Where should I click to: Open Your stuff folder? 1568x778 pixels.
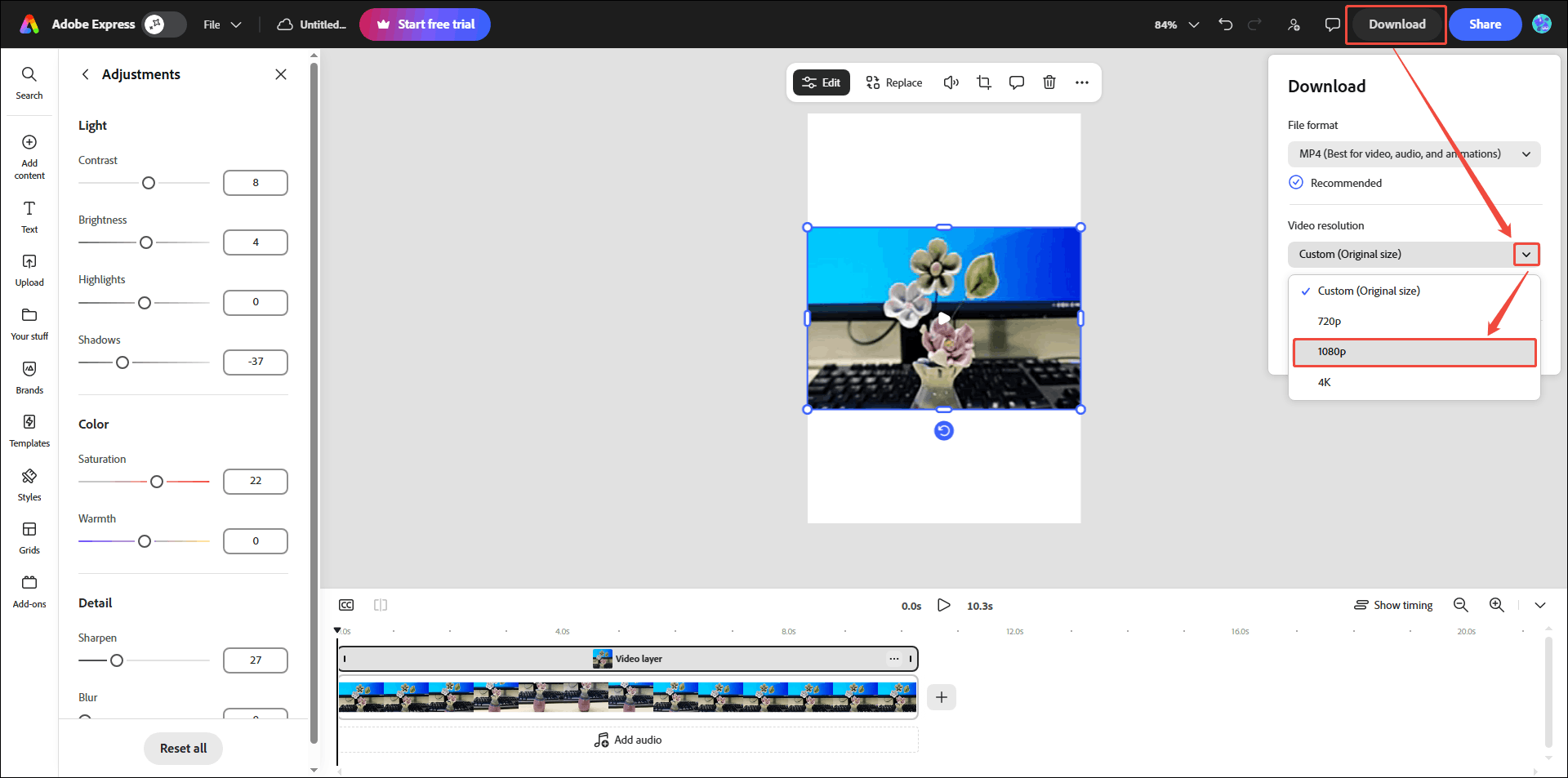[29, 324]
